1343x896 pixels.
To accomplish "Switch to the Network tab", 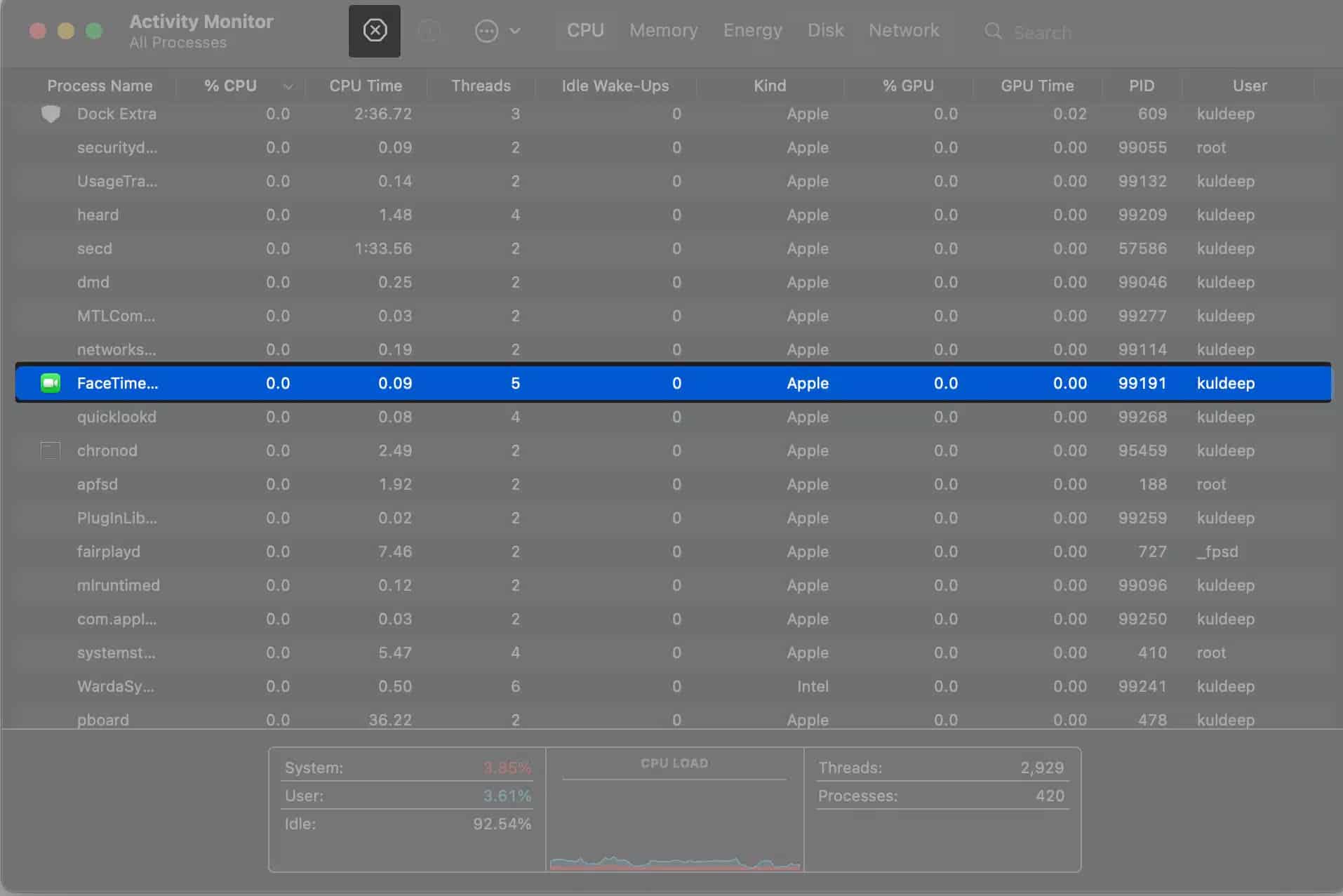I will point(904,31).
